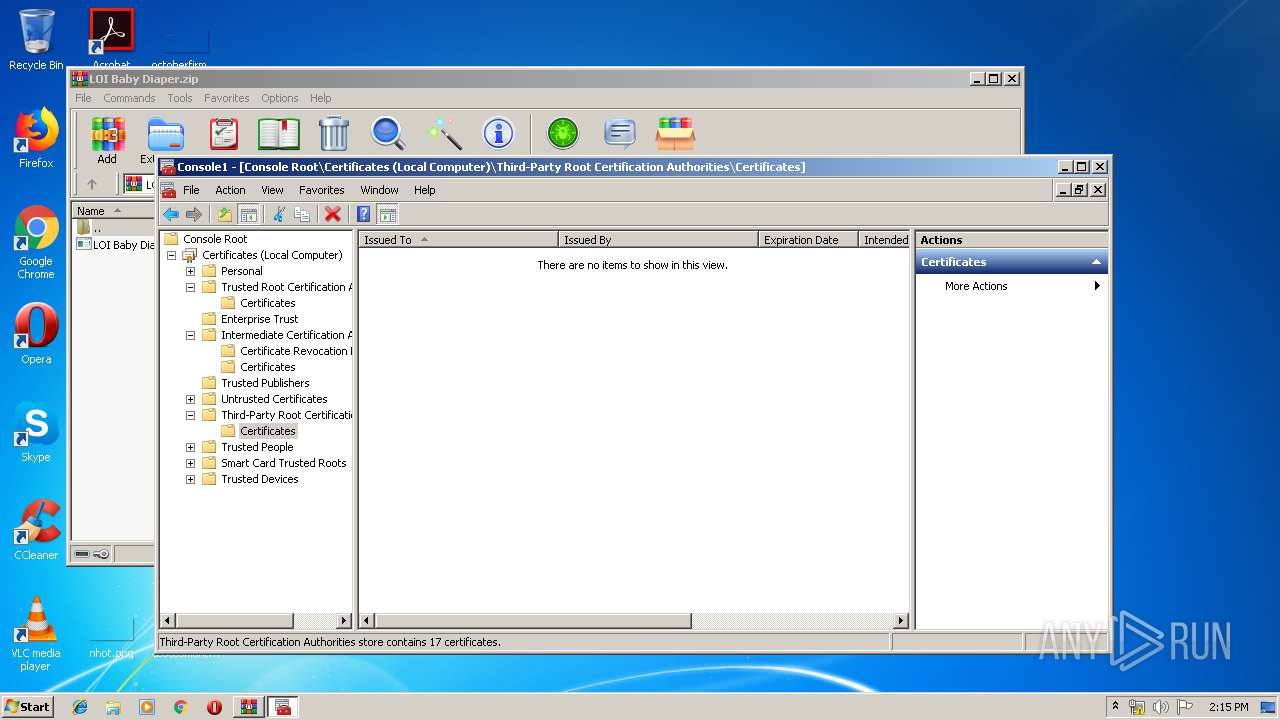Screen dimensions: 1280x720
Task: Click right arrow of tree pane scrollbar
Action: (x=344, y=621)
